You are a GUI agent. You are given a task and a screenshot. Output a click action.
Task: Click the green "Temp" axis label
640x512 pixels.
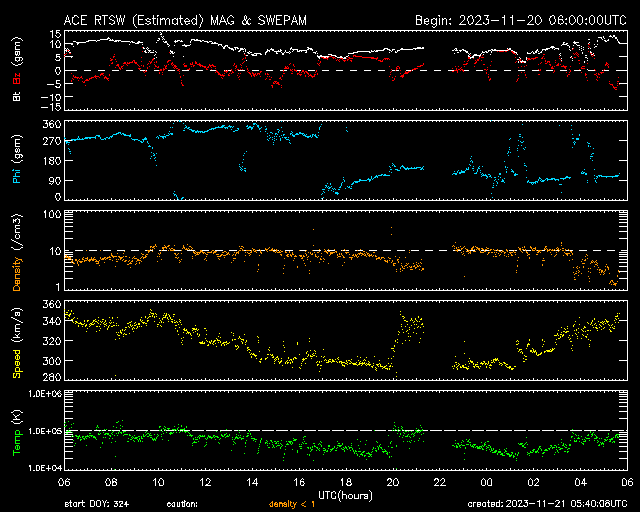click(x=17, y=443)
